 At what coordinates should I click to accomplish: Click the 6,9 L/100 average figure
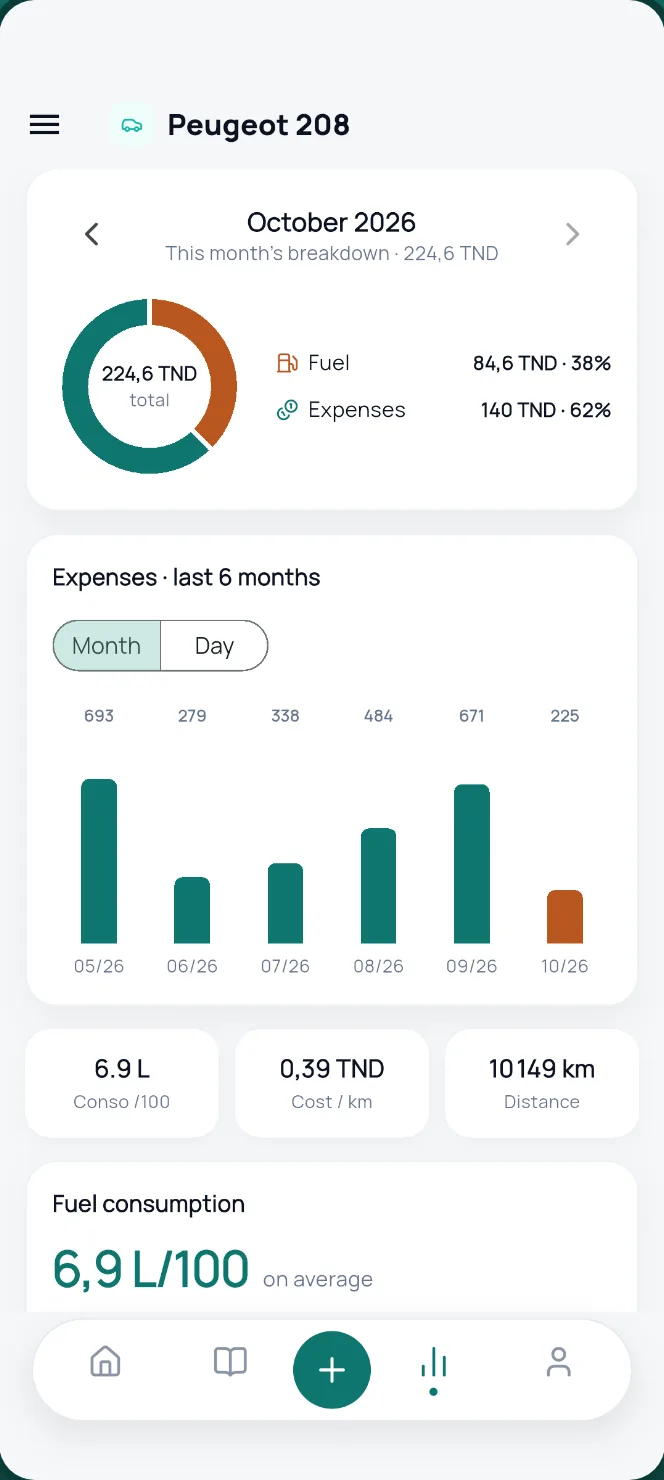pyautogui.click(x=151, y=1269)
